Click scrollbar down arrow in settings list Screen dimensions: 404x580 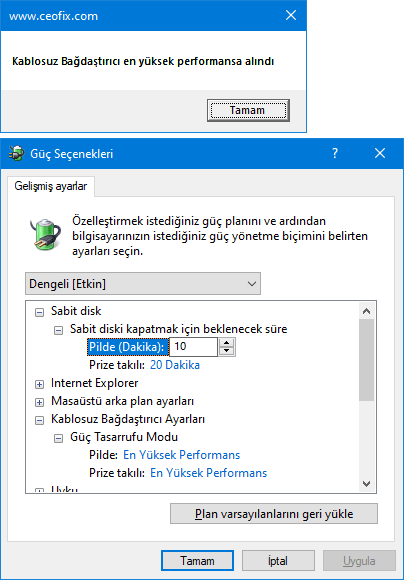click(x=367, y=483)
